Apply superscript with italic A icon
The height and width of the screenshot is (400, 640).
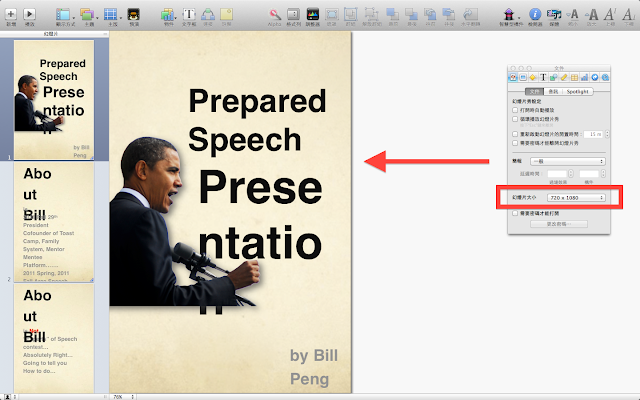pos(610,15)
